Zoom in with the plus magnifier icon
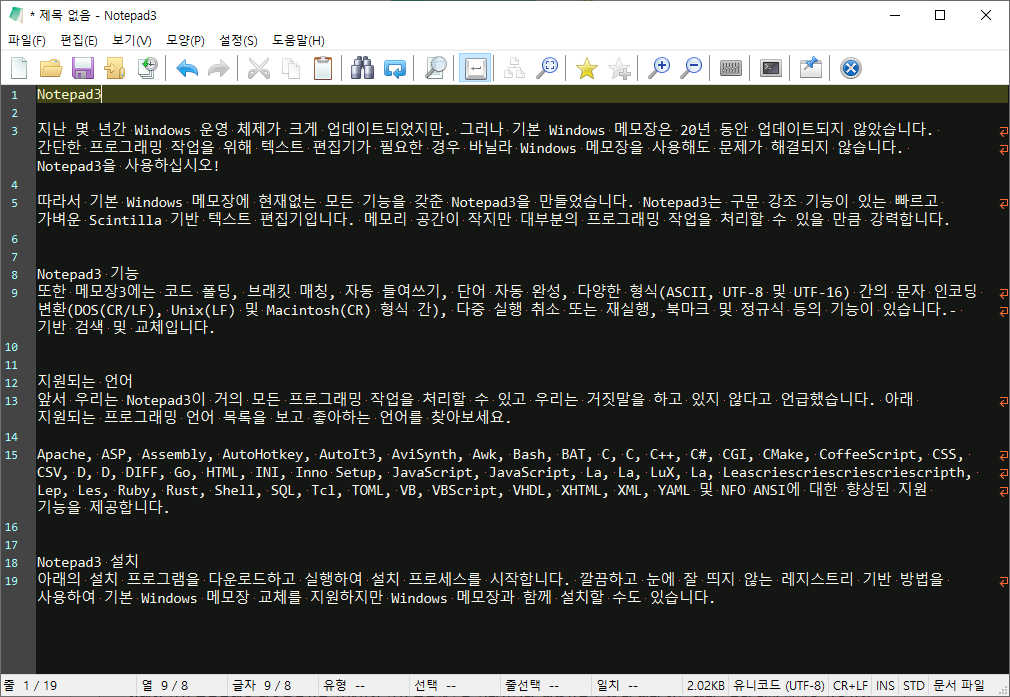 [x=659, y=68]
